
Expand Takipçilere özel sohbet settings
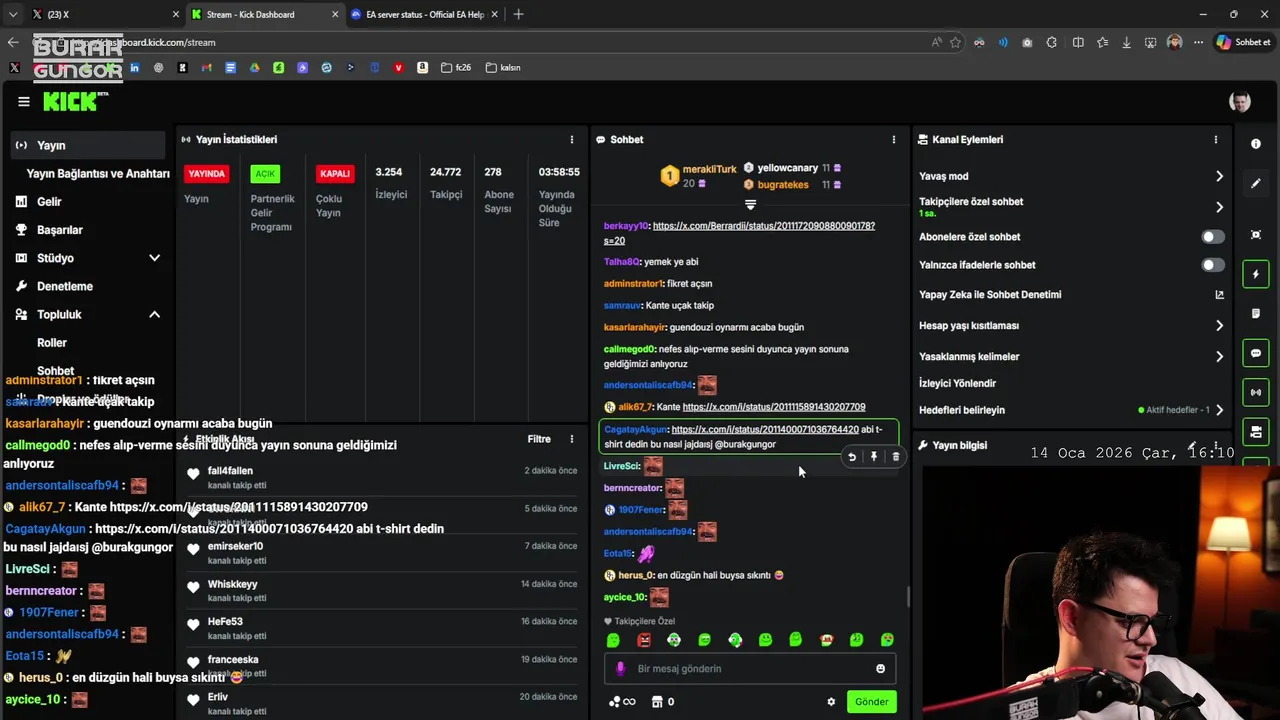(x=1219, y=207)
